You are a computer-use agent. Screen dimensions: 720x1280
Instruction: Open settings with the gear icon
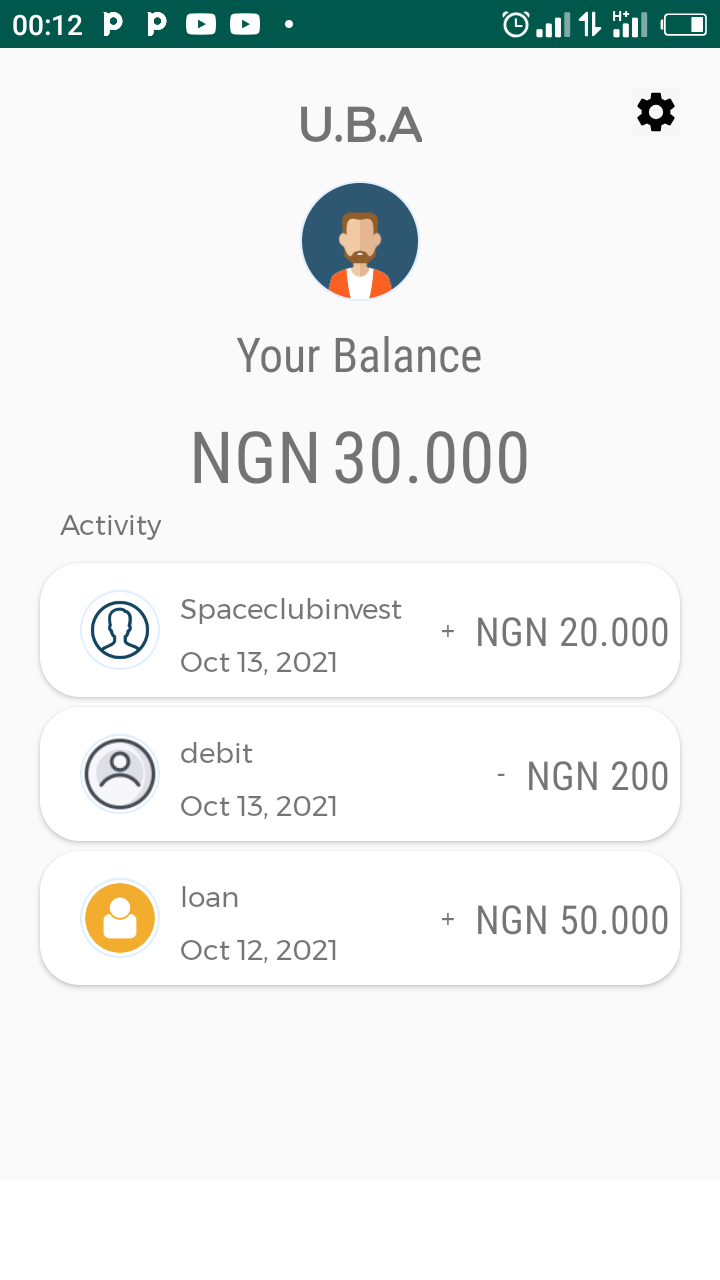pyautogui.click(x=656, y=112)
